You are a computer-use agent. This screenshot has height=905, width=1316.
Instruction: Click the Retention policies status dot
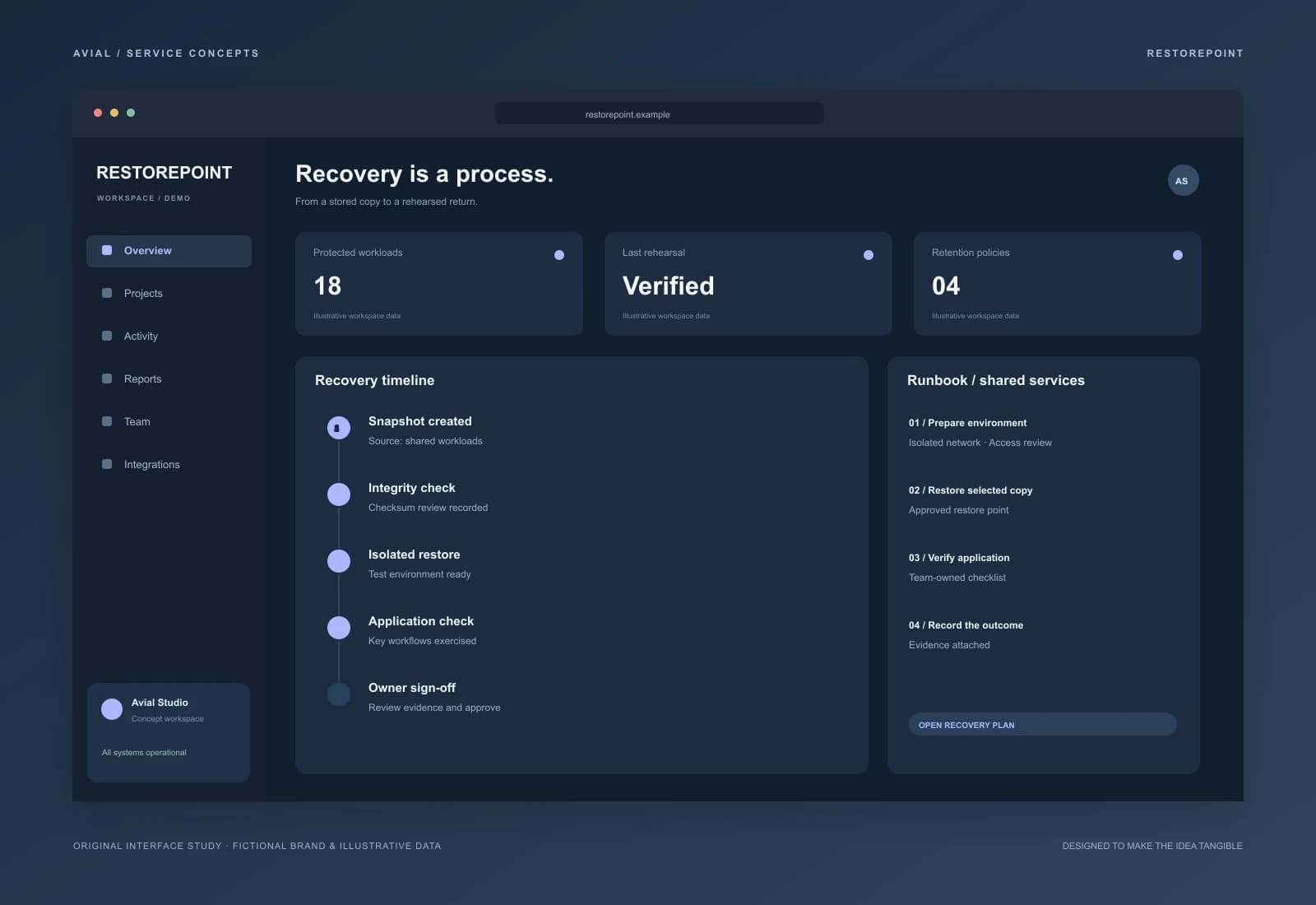[1178, 255]
